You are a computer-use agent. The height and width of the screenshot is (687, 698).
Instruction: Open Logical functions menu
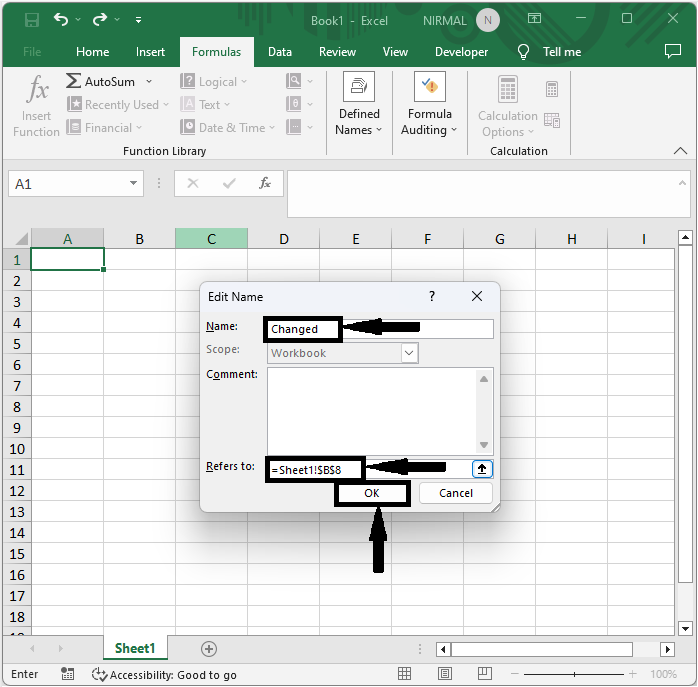point(214,81)
